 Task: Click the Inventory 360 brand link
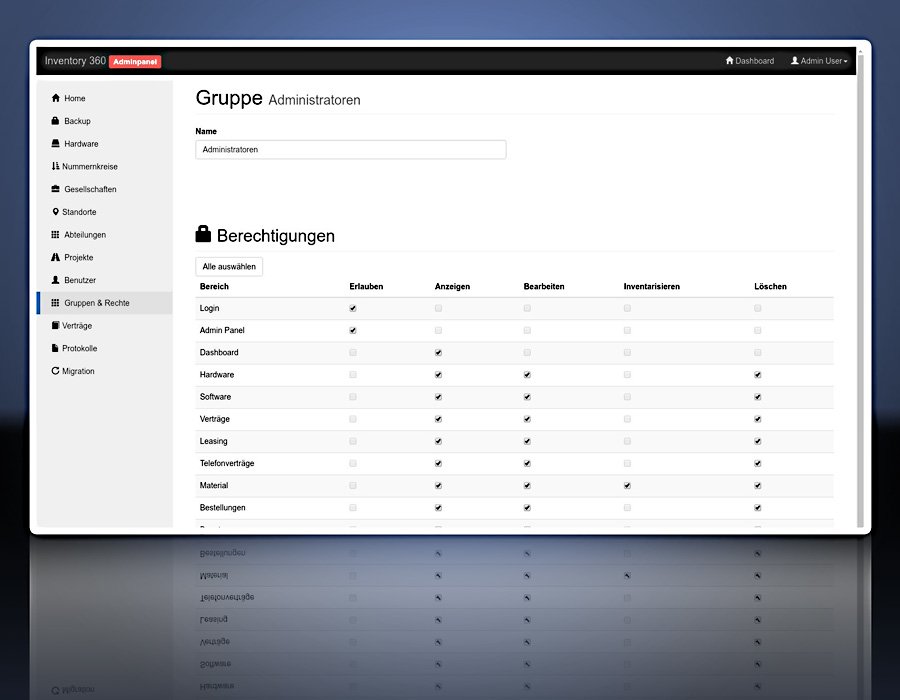pos(75,61)
